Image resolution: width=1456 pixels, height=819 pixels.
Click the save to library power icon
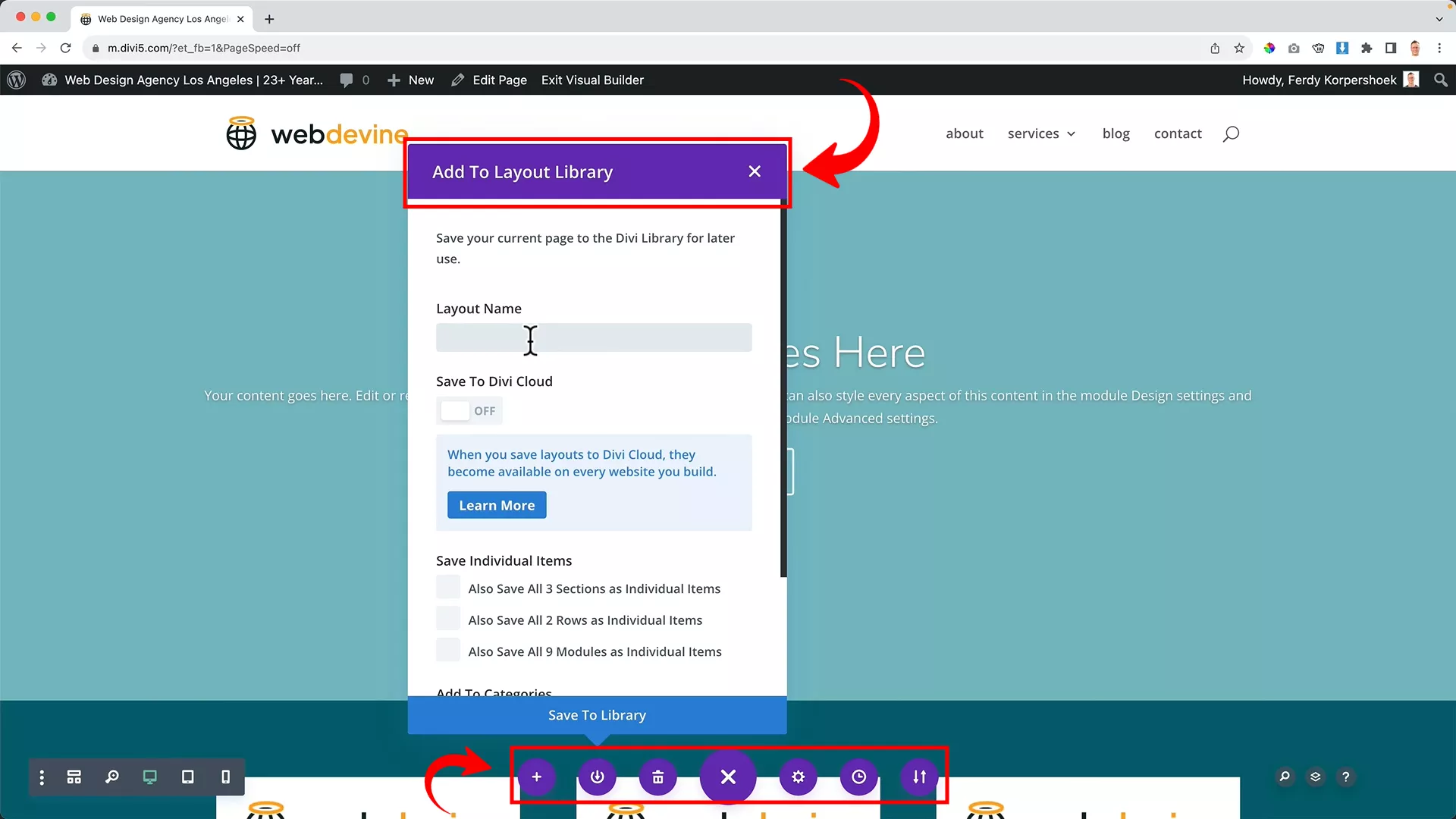(x=597, y=777)
